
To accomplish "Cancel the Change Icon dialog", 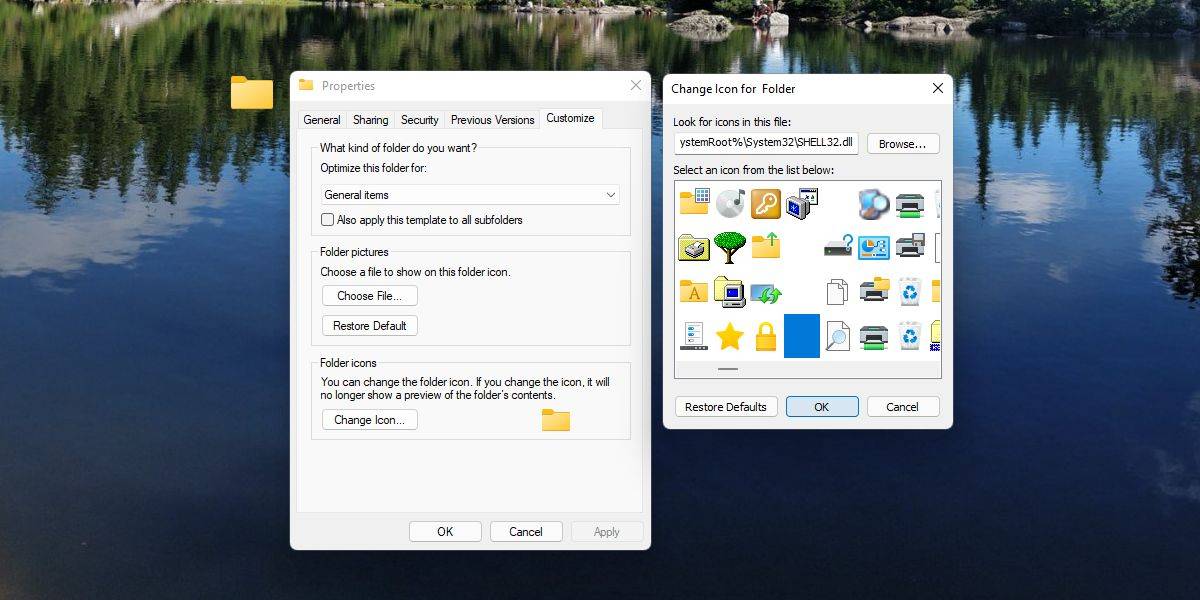I will coord(903,407).
